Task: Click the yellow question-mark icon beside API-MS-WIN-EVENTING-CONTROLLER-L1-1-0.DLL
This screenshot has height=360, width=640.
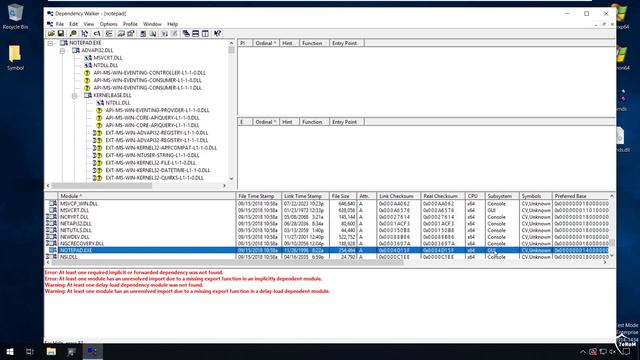Action: pos(87,73)
